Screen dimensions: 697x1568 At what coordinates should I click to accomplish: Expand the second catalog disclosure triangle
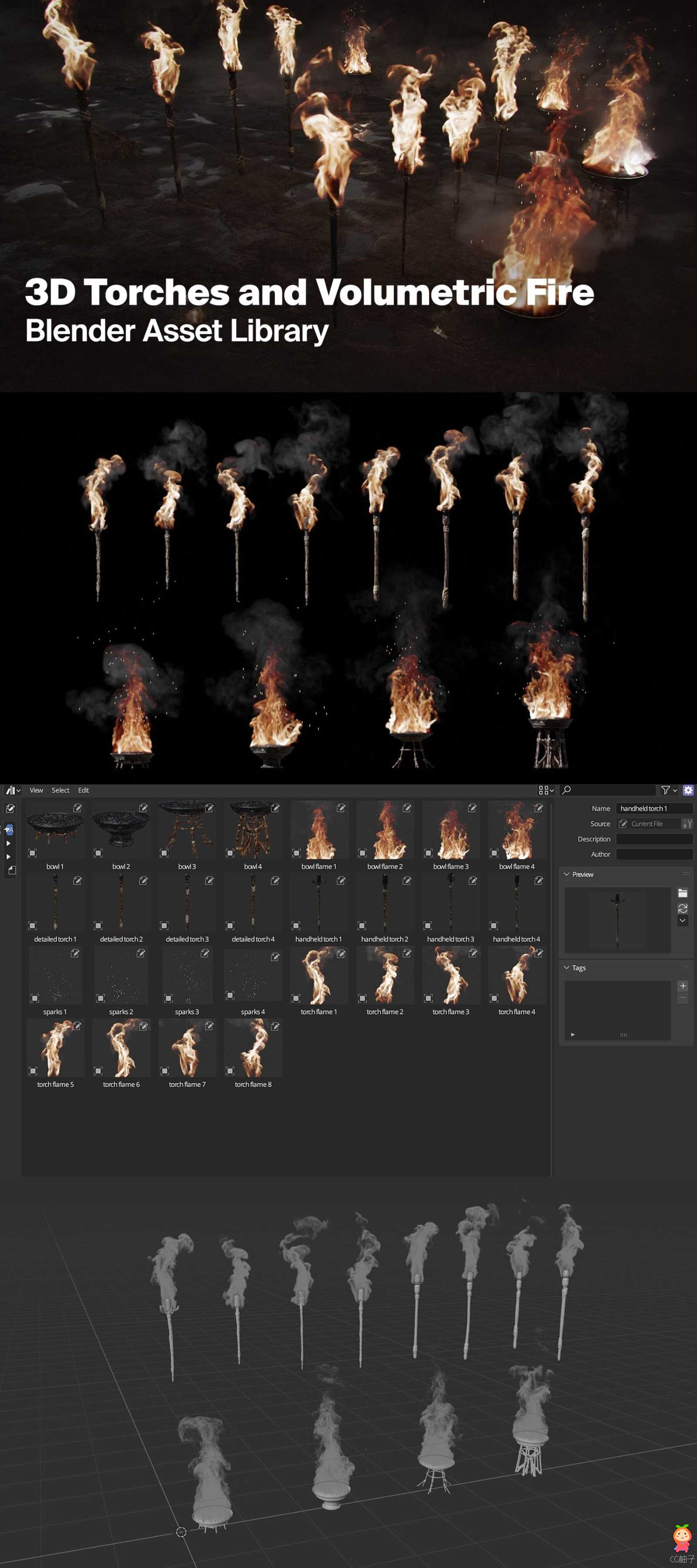point(9,857)
